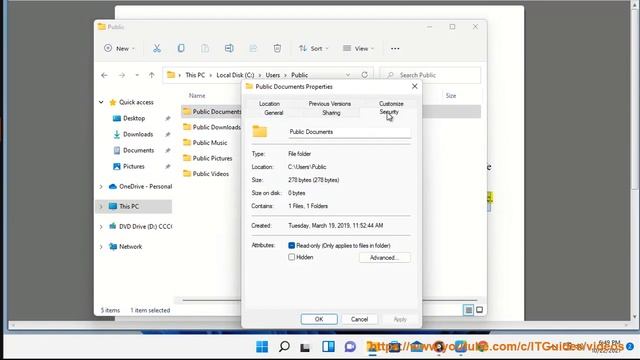640x360 pixels.
Task: Close the Public Documents Properties dialog
Action: 414,87
